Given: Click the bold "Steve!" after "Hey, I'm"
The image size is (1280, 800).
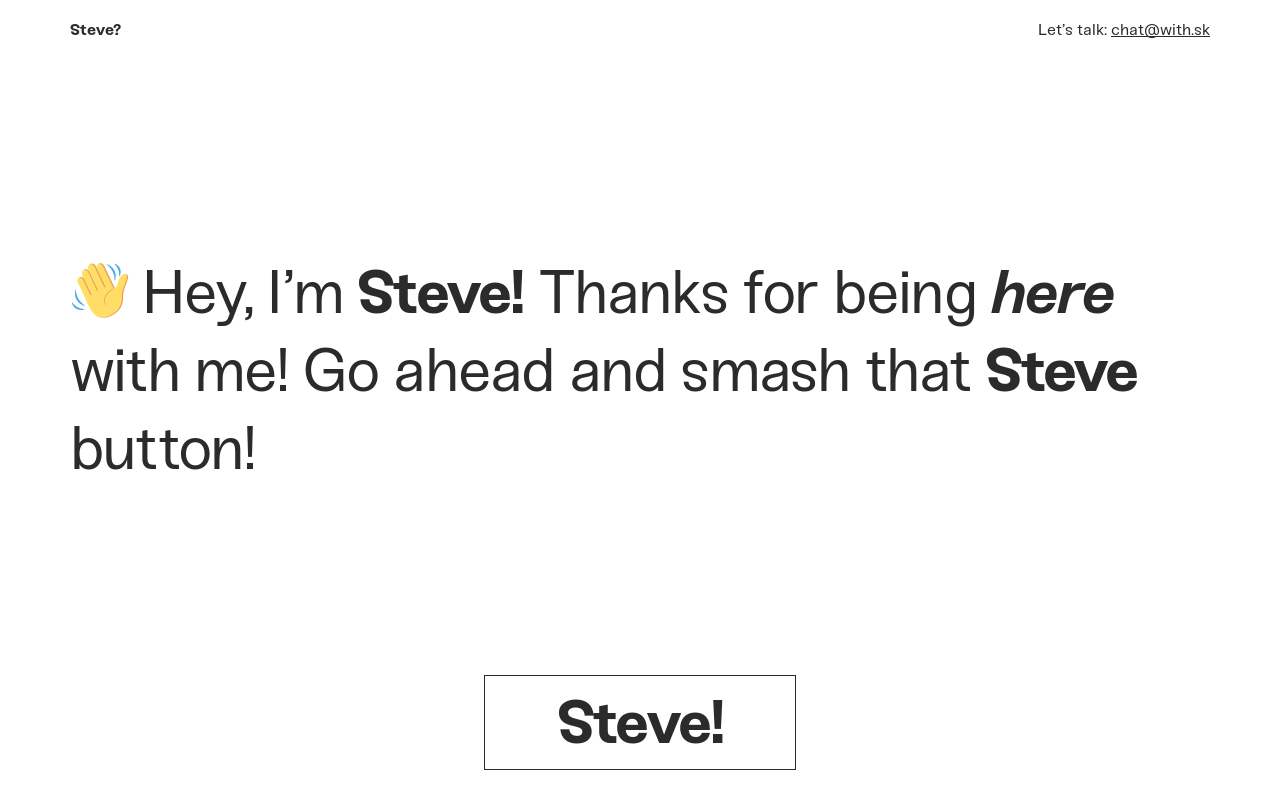Looking at the screenshot, I should click(x=441, y=293).
